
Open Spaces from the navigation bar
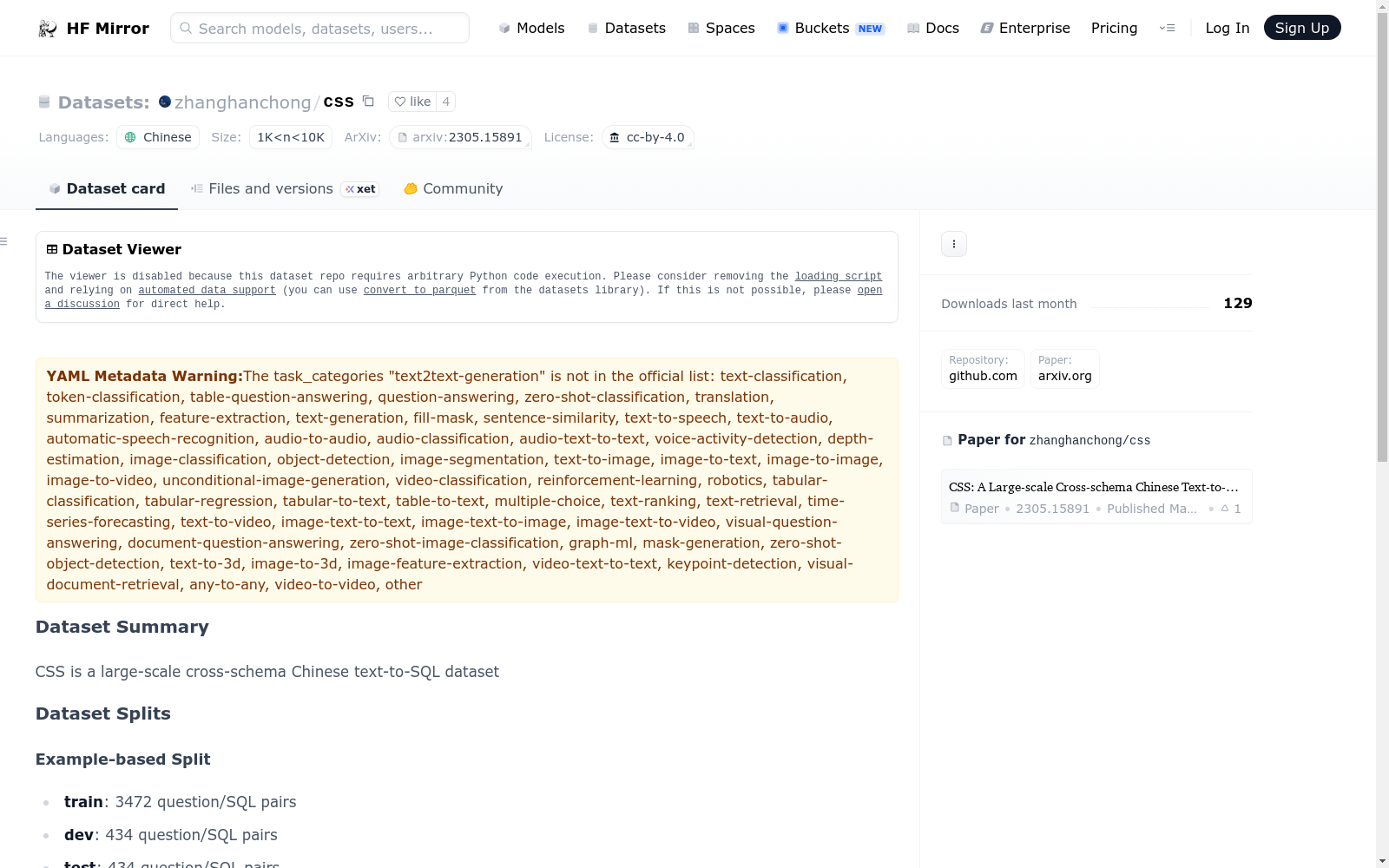721,28
